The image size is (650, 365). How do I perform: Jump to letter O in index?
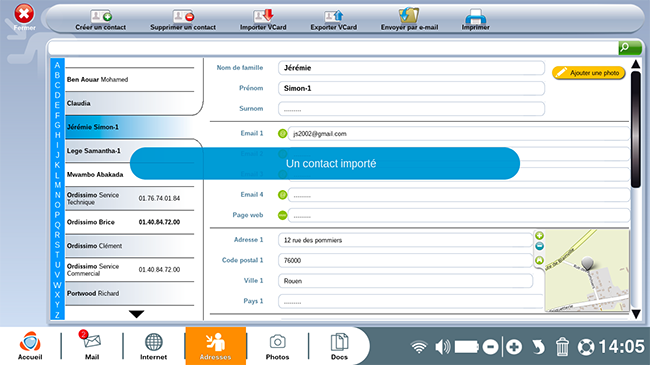[57, 204]
